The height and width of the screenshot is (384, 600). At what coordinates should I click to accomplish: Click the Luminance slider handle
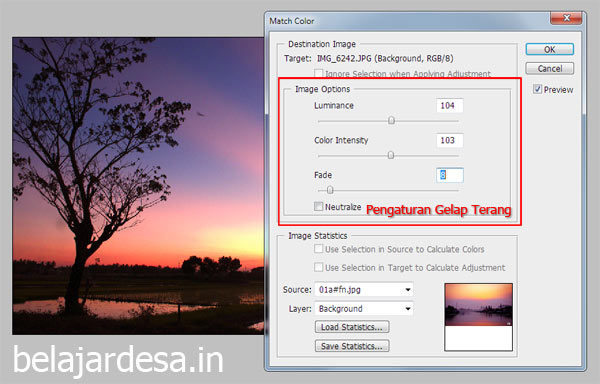click(391, 120)
